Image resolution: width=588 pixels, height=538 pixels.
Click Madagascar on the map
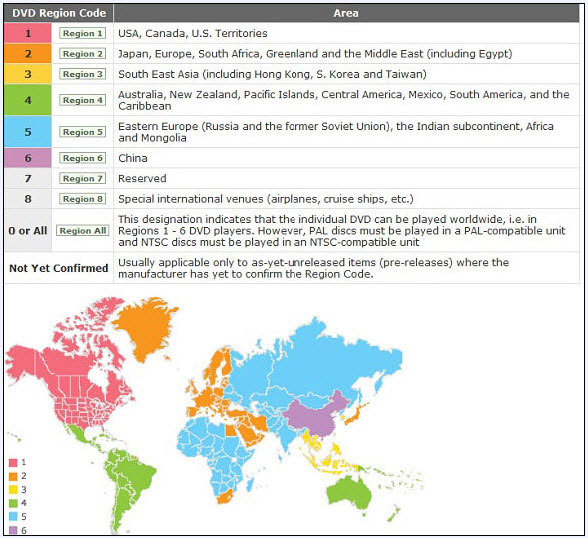[249, 485]
